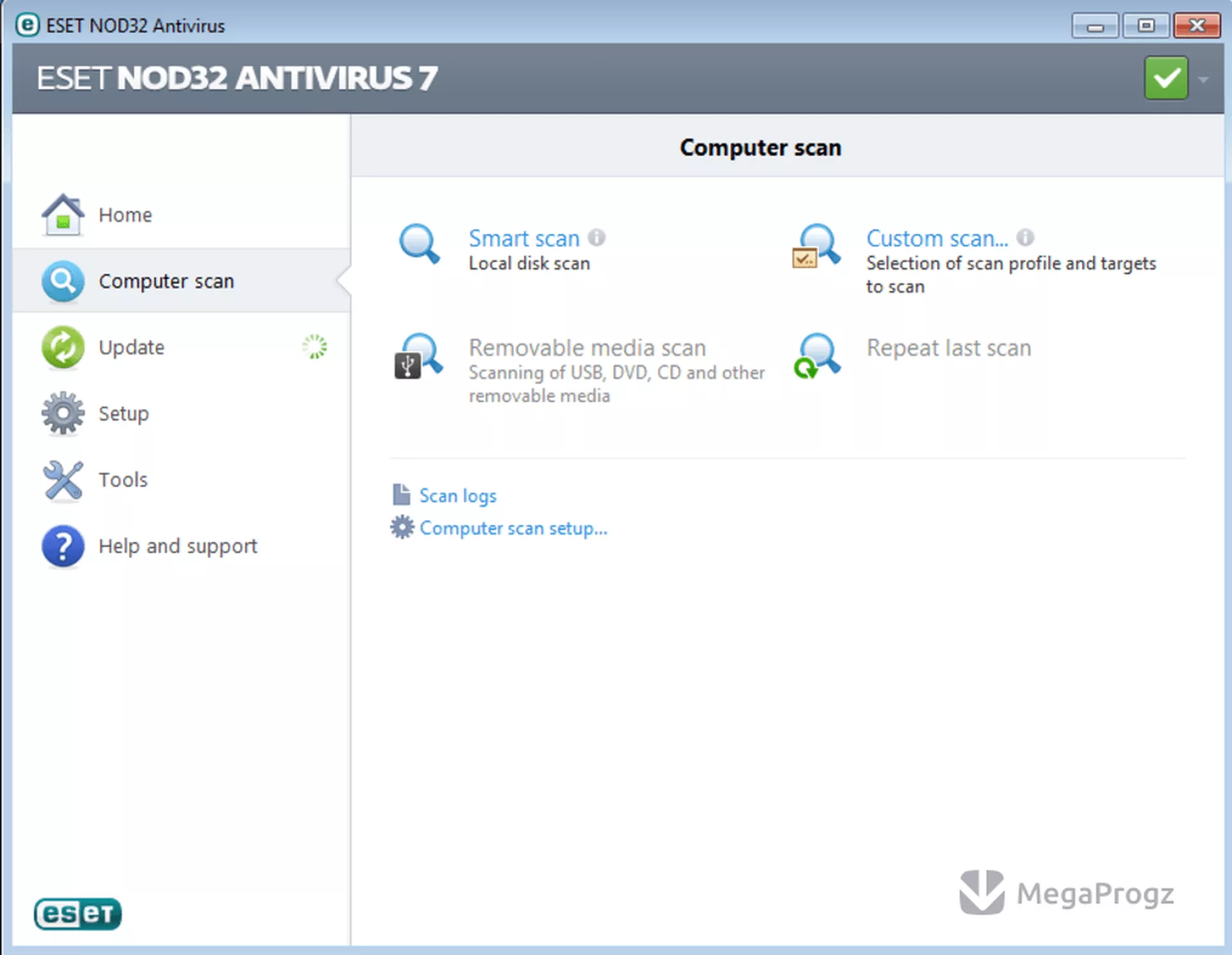
Task: Click the Repeat last scan text
Action: [949, 348]
